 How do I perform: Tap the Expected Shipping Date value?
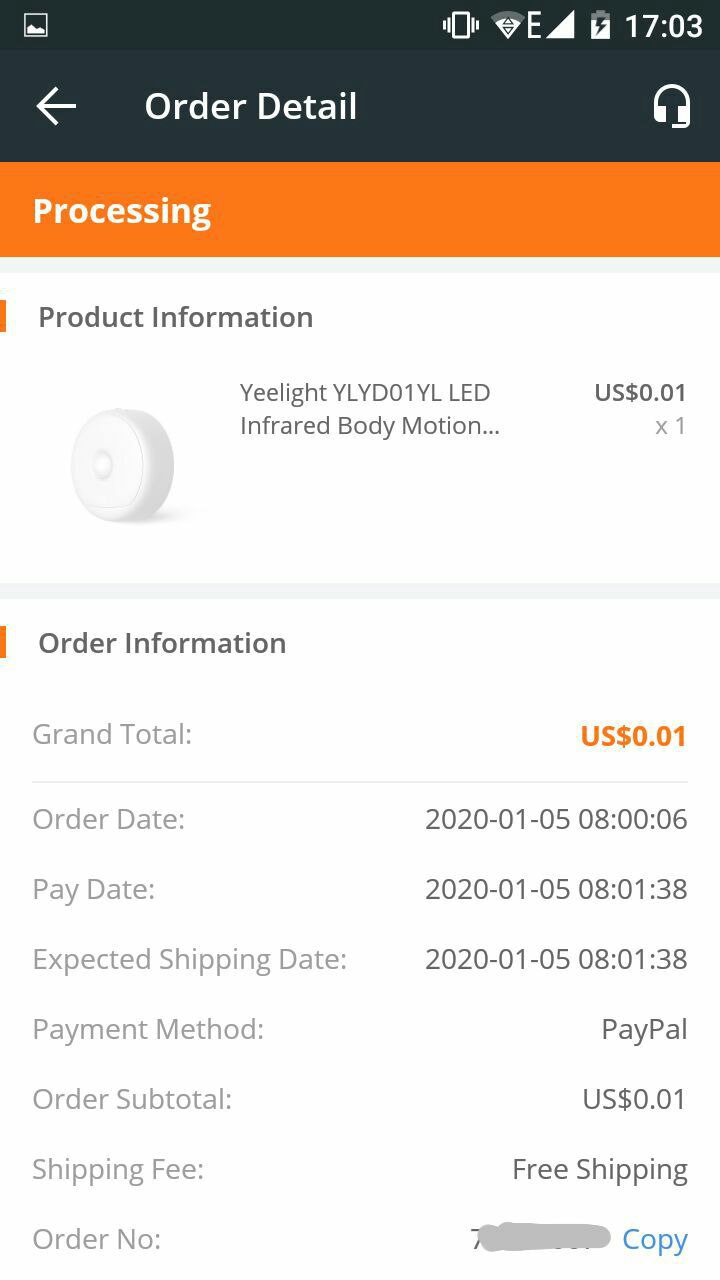(556, 959)
